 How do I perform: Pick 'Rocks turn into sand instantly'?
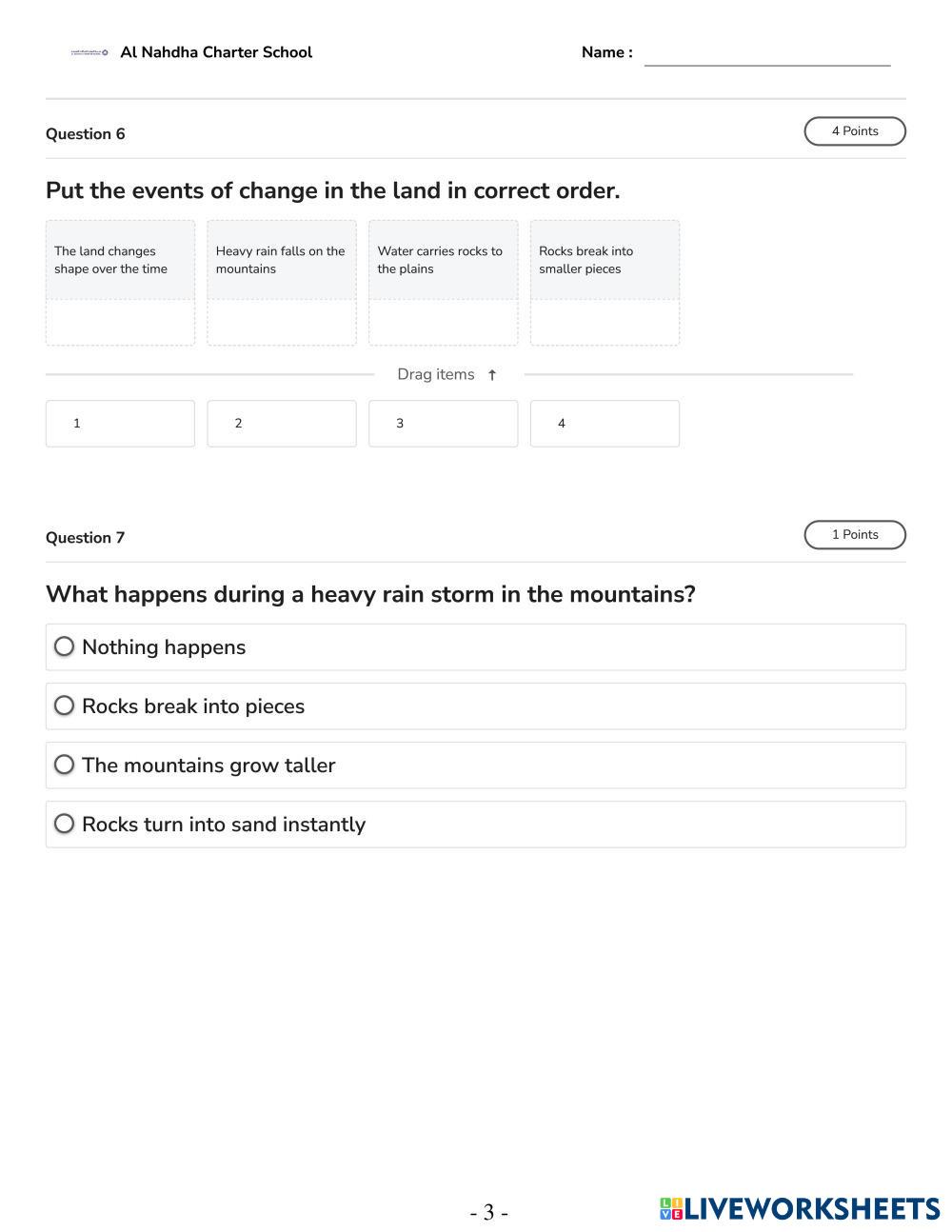coord(65,825)
